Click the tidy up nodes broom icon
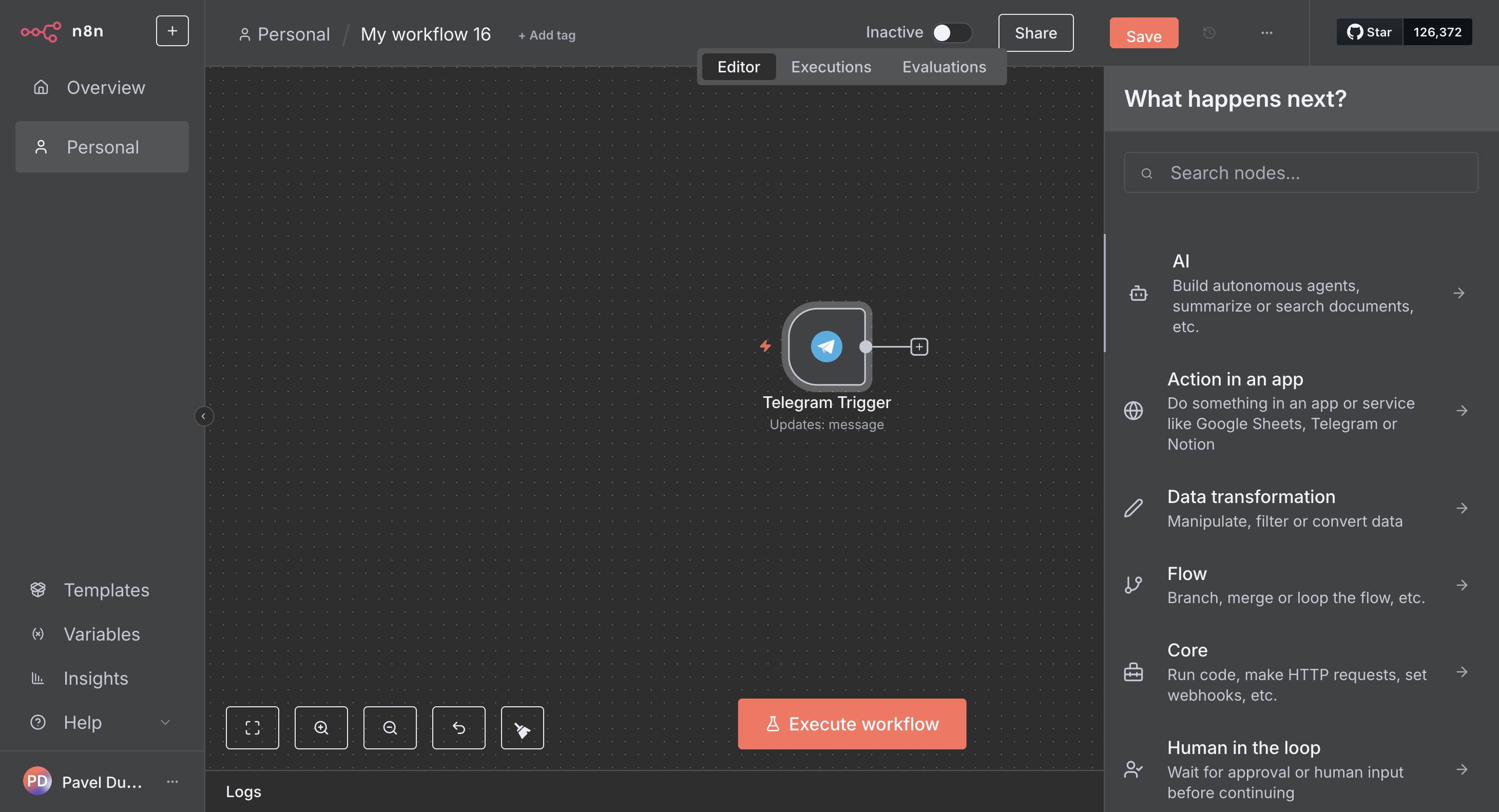The image size is (1499, 812). 522,728
